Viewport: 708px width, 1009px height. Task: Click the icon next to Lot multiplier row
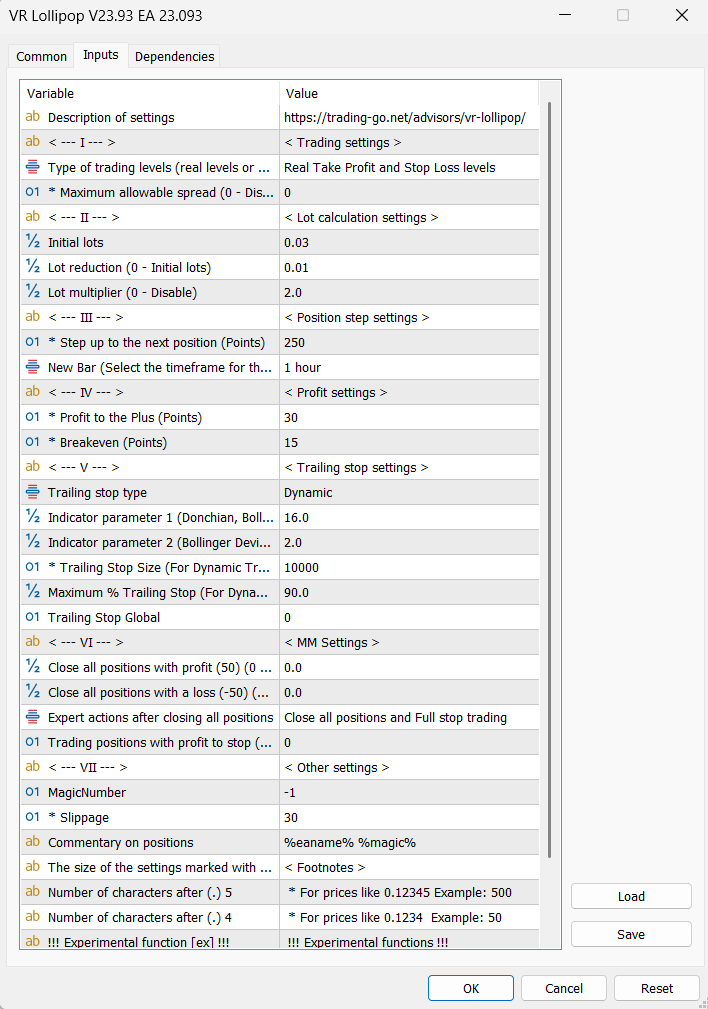coord(33,292)
